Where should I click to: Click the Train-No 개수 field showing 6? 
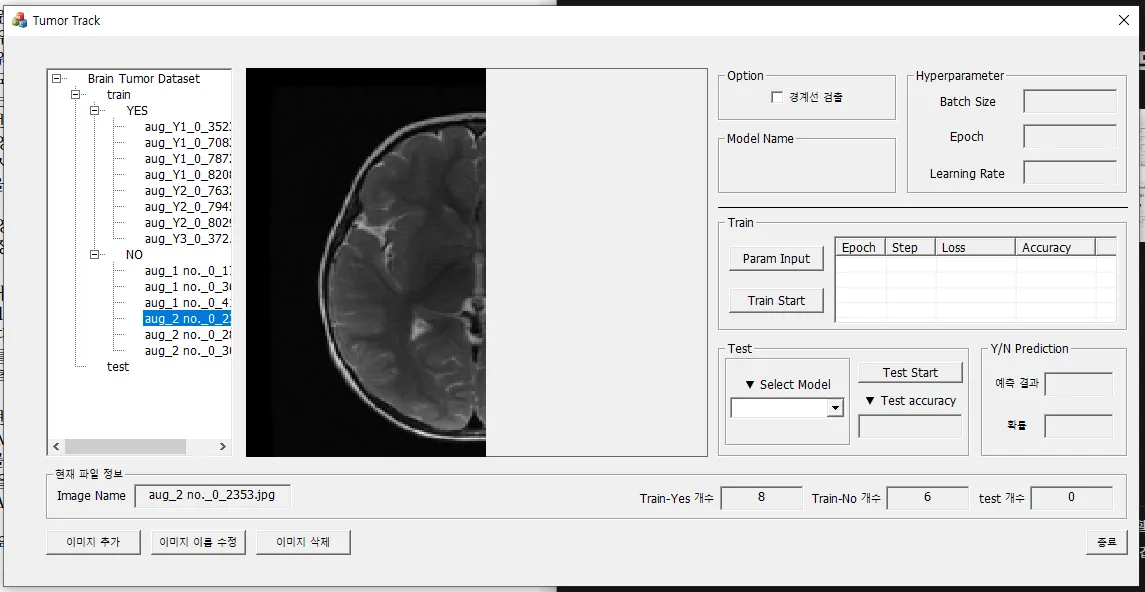pyautogui.click(x=927, y=498)
